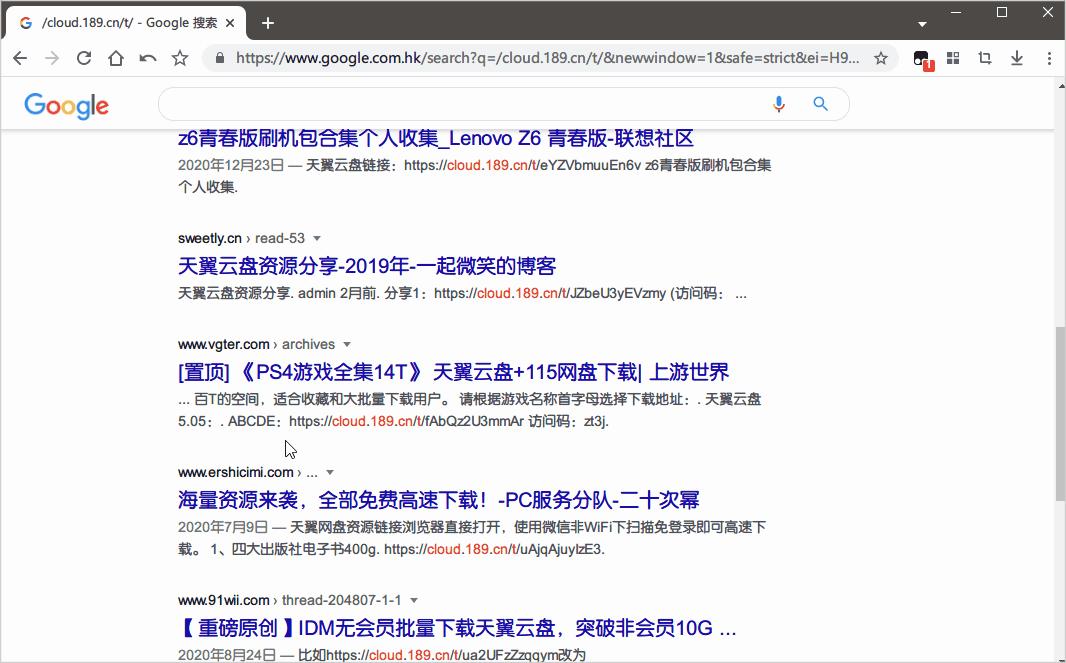Image resolution: width=1066 pixels, height=663 pixels.
Task: Click the magnifier search icon
Action: click(820, 104)
